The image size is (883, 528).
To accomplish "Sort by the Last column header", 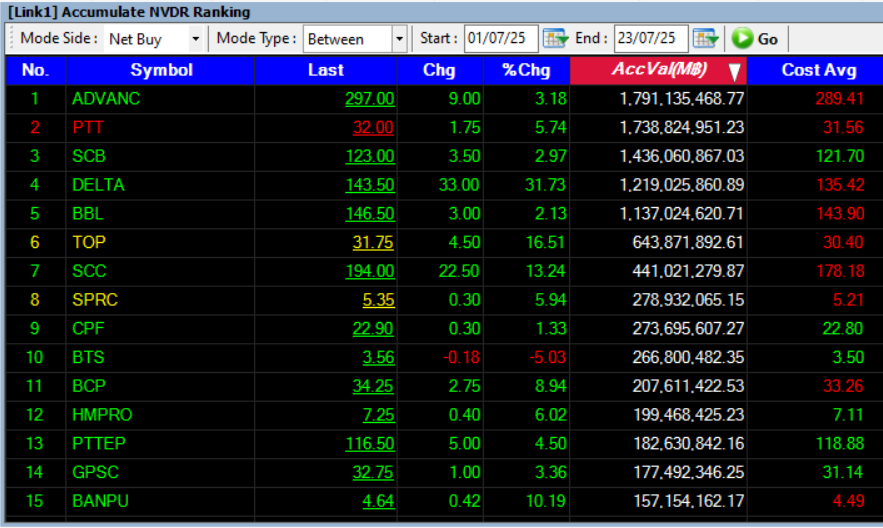I will click(325, 70).
